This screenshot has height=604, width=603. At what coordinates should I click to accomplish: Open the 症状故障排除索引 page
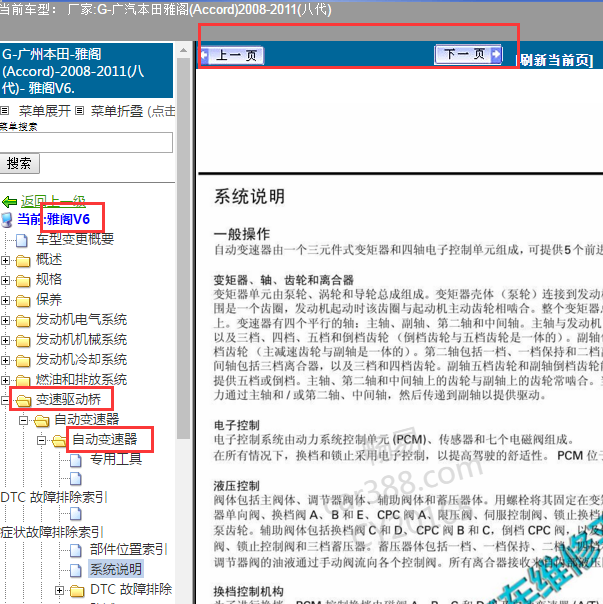(x=52, y=532)
